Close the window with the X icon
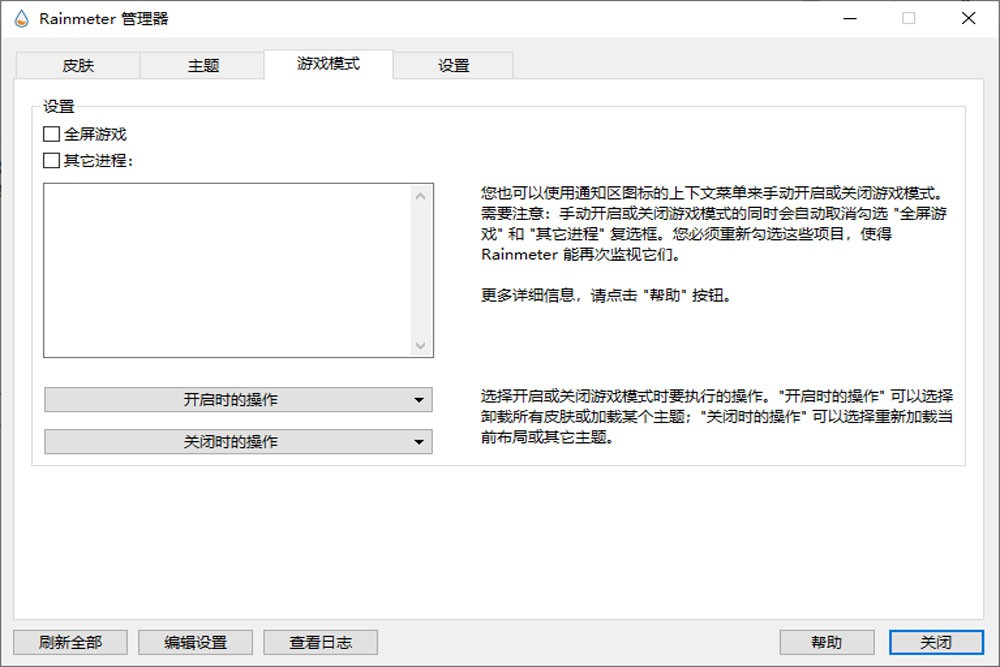The image size is (1000, 667). [968, 18]
